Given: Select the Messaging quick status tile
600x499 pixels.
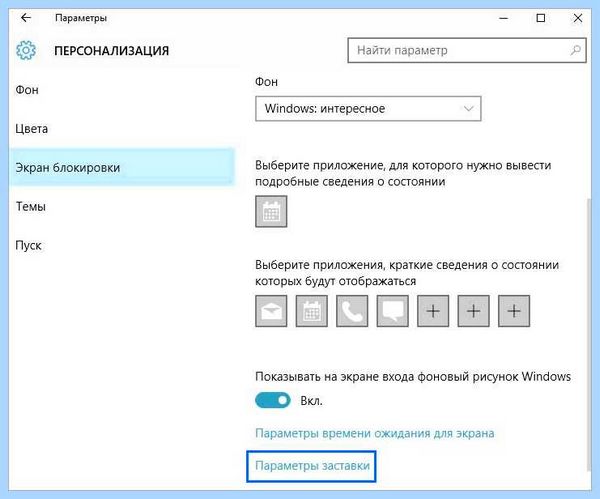Looking at the screenshot, I should (393, 311).
